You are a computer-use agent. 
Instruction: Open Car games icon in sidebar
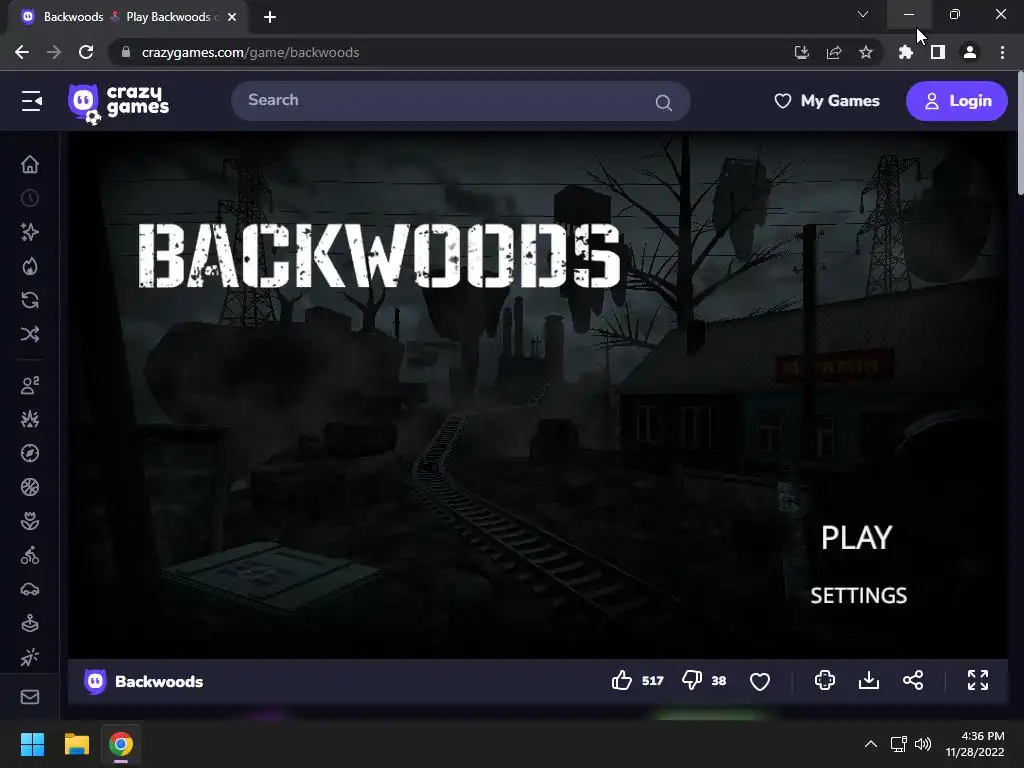click(x=30, y=590)
